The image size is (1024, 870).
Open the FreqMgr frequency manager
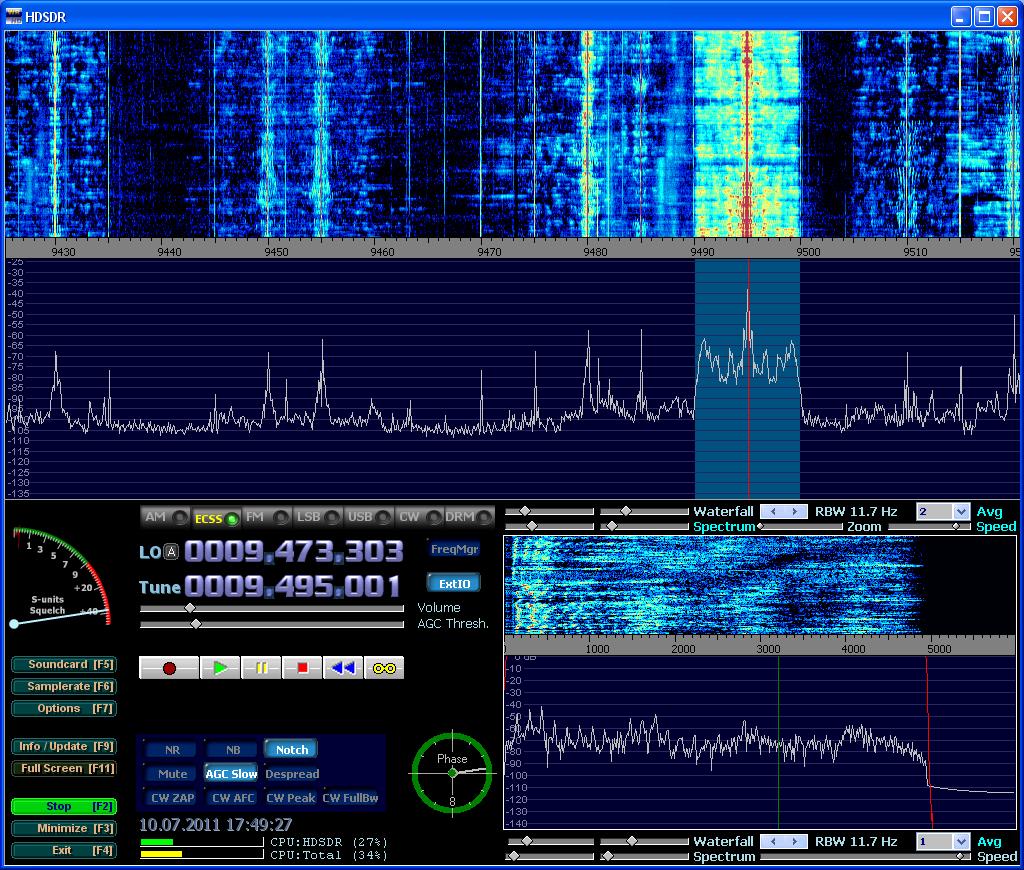pyautogui.click(x=454, y=549)
